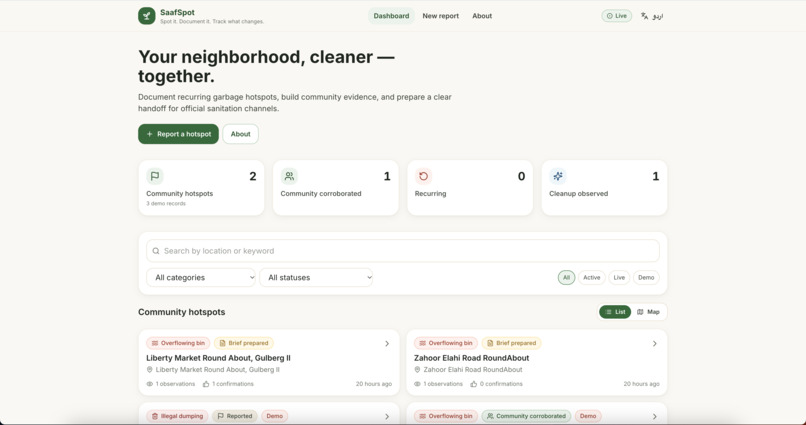
Task: Select the Active filter pill
Action: click(592, 278)
